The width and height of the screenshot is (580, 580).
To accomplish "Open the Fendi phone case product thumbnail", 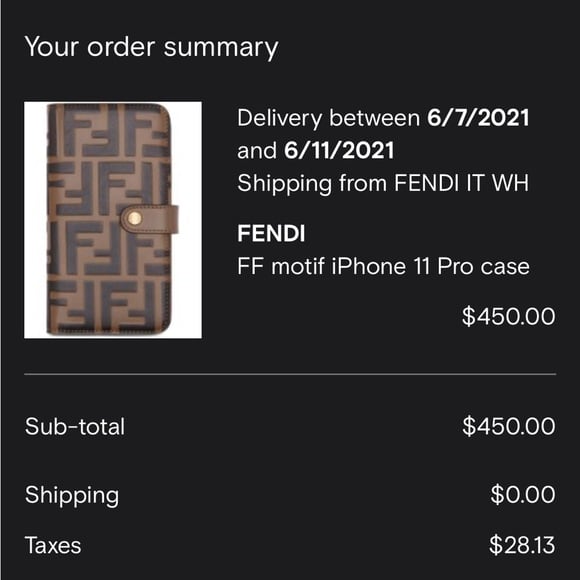I will 113,220.
